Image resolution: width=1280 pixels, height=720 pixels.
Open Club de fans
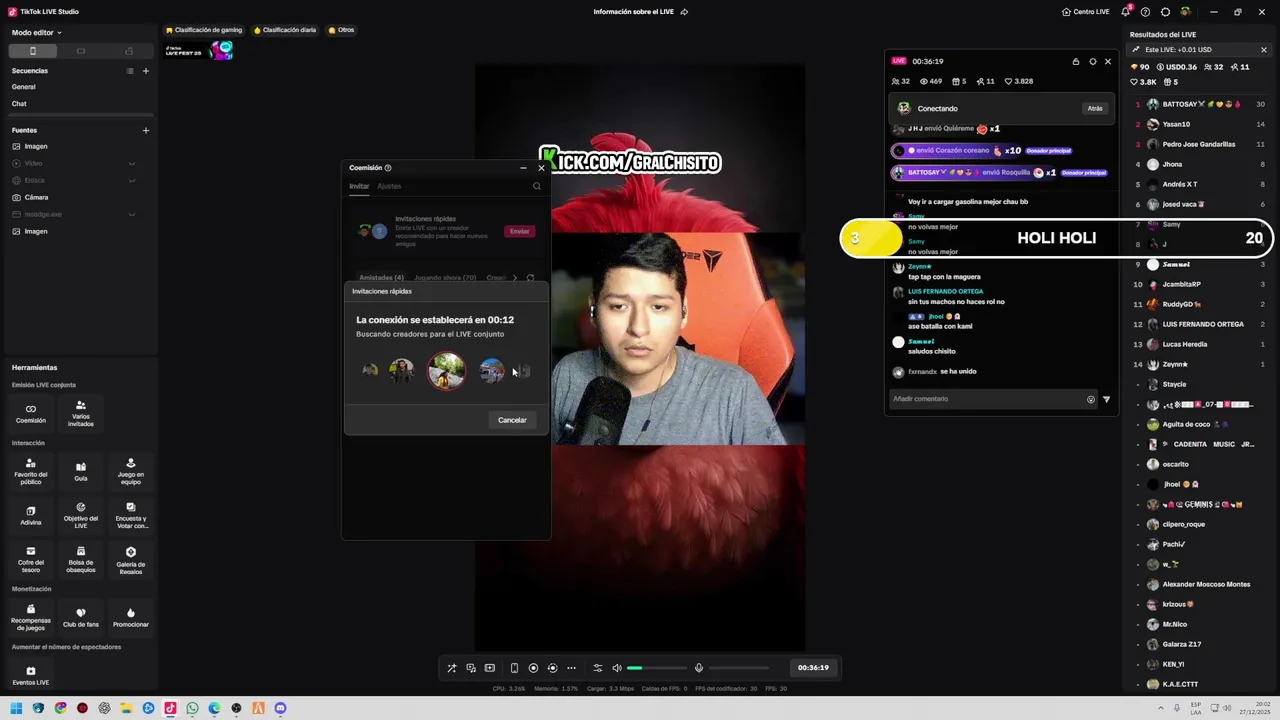coord(80,617)
